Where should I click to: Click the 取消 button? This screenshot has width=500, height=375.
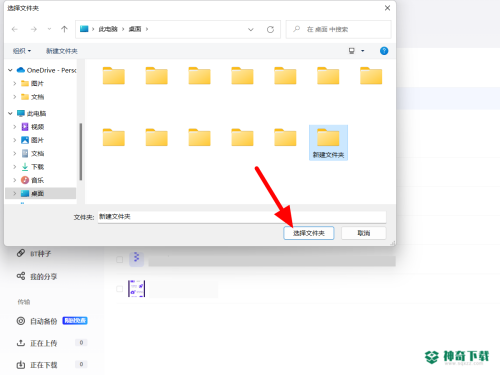click(x=364, y=233)
